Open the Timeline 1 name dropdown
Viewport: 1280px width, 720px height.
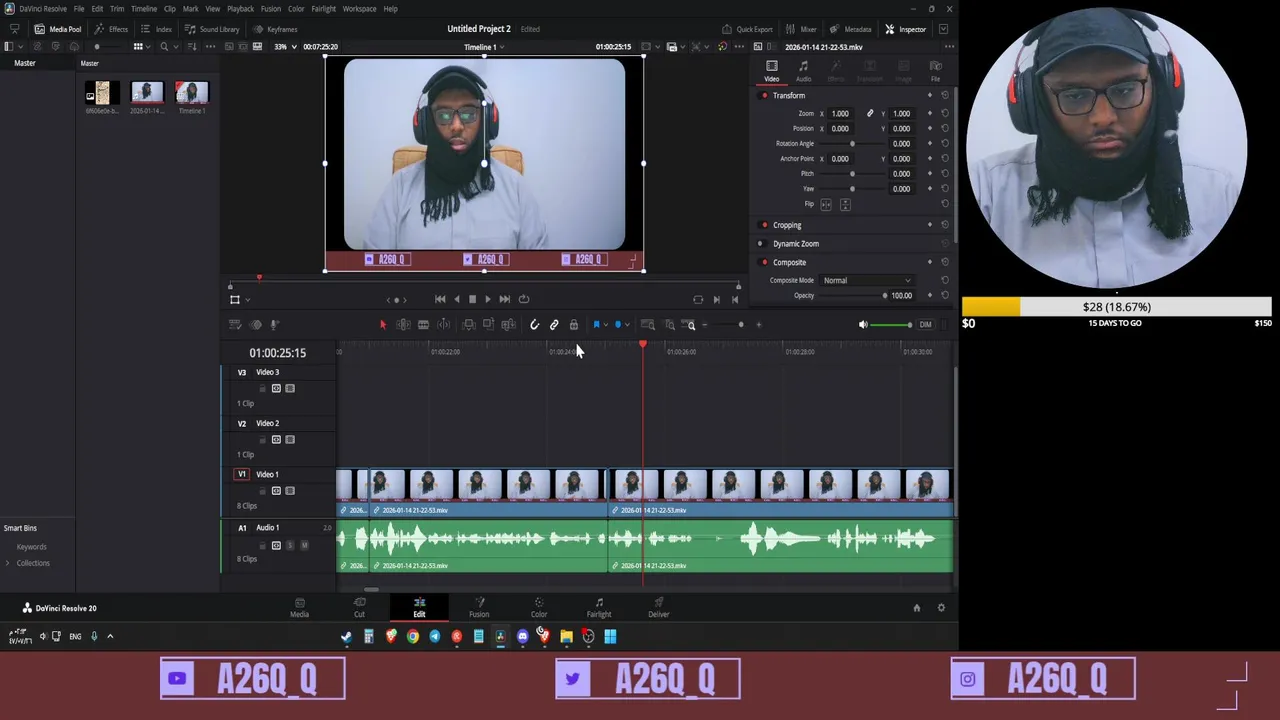[x=484, y=47]
